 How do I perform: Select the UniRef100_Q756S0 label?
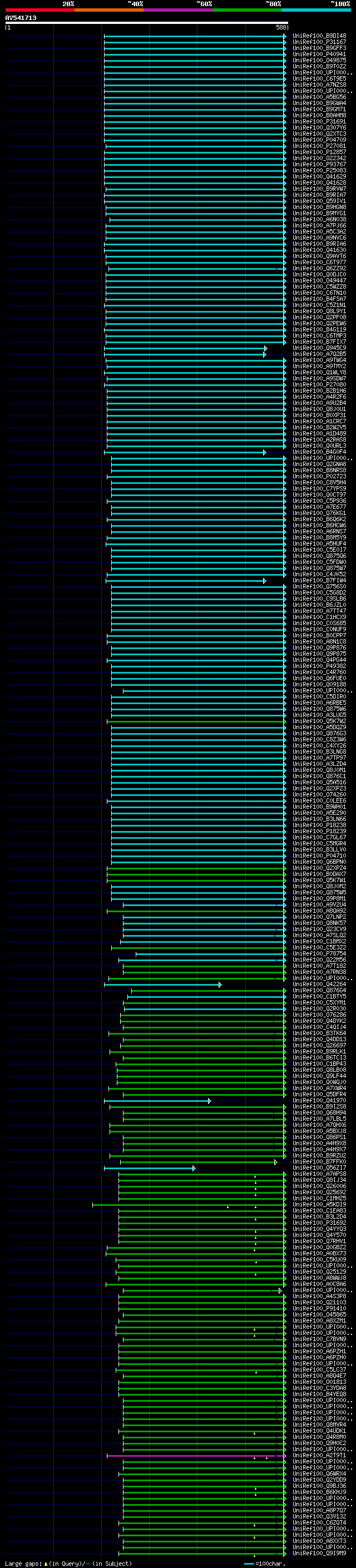pos(319,587)
